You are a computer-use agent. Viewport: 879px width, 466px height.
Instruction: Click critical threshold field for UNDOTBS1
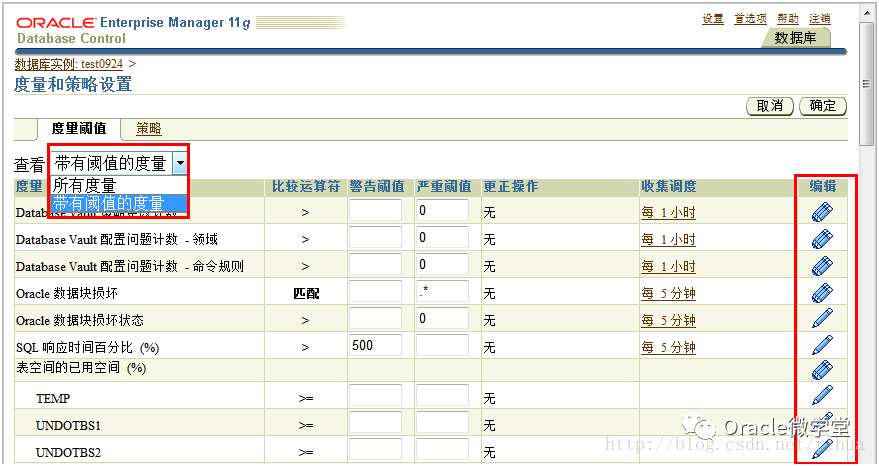pos(442,423)
